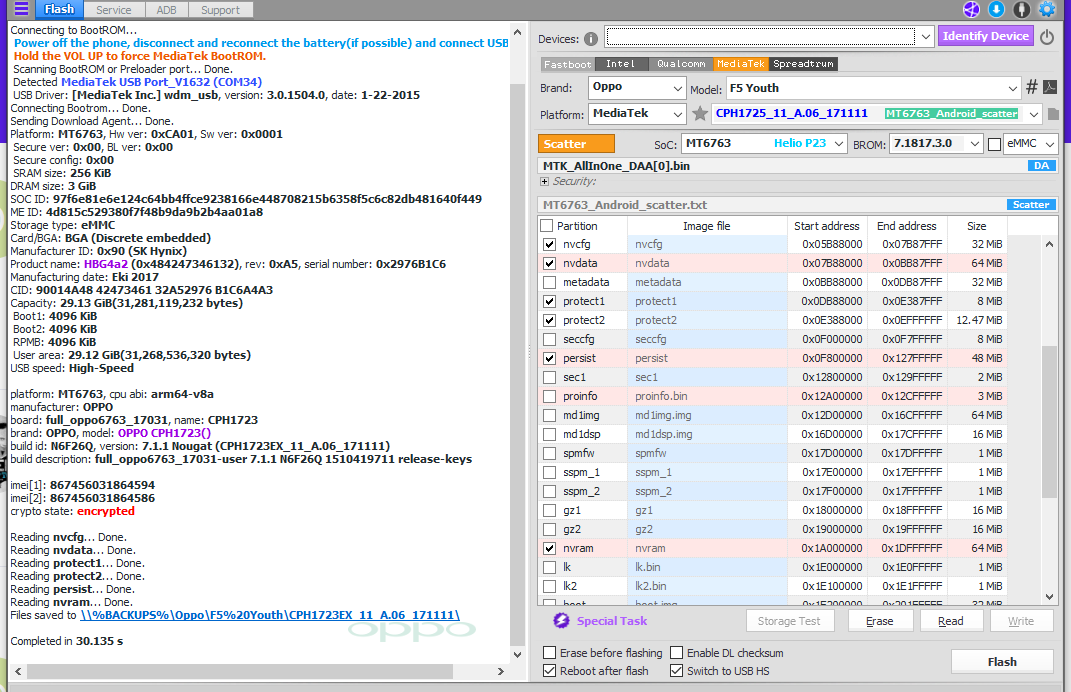Open the backup files saved path link
Screen dimensions: 1071x692
click(x=270, y=615)
